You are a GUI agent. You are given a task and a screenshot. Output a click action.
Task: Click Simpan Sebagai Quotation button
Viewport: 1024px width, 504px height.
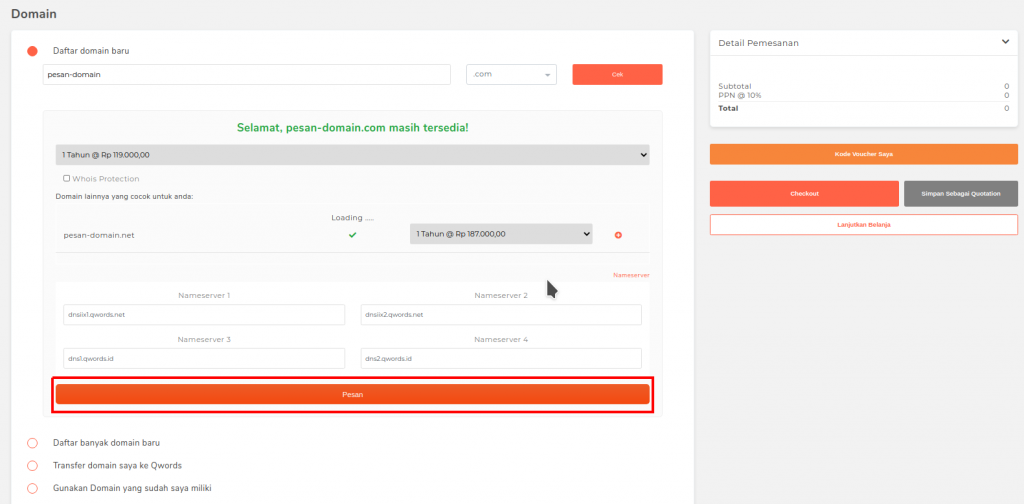point(960,193)
